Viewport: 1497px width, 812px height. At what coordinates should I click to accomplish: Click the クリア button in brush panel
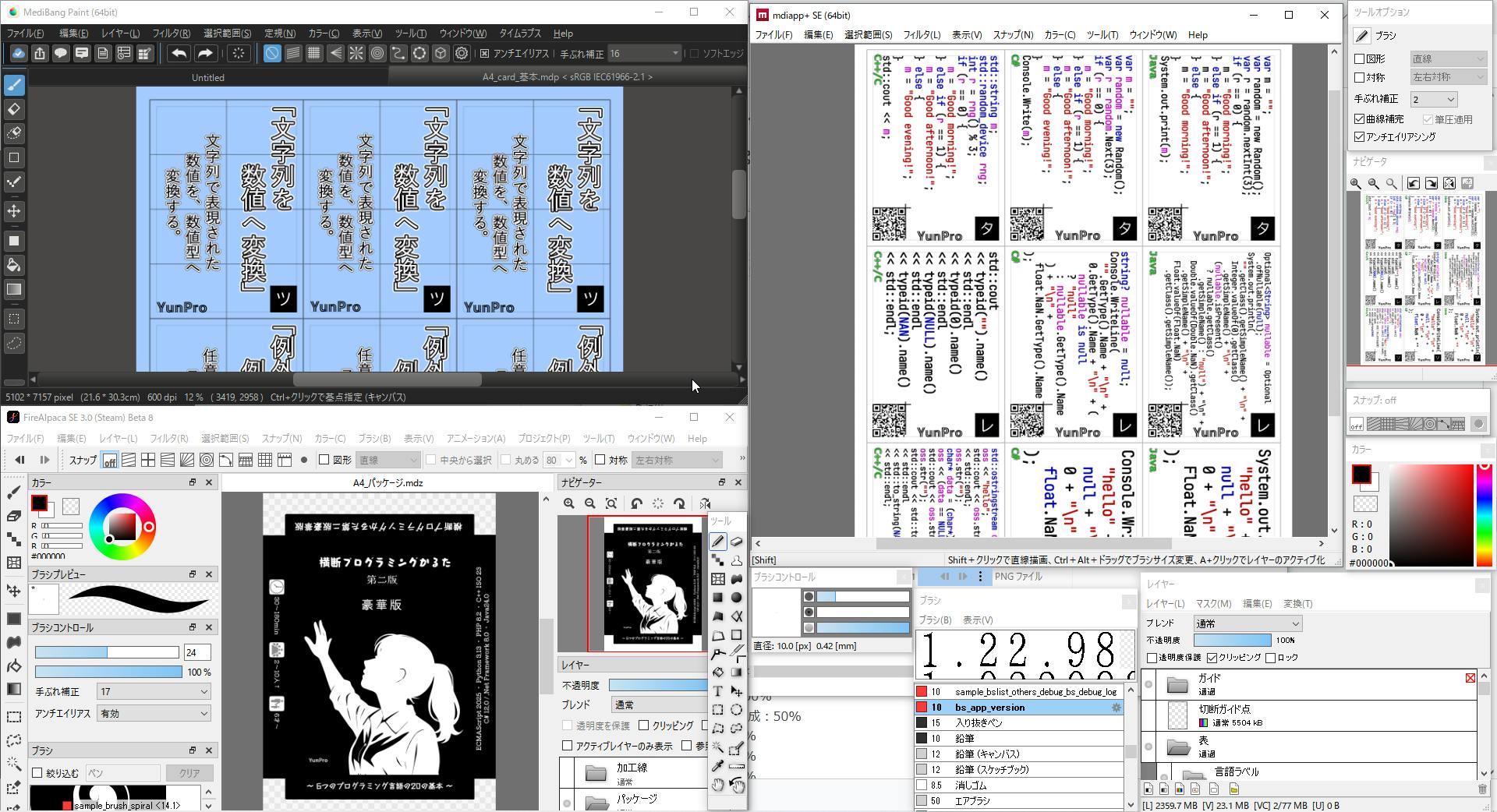click(x=189, y=773)
